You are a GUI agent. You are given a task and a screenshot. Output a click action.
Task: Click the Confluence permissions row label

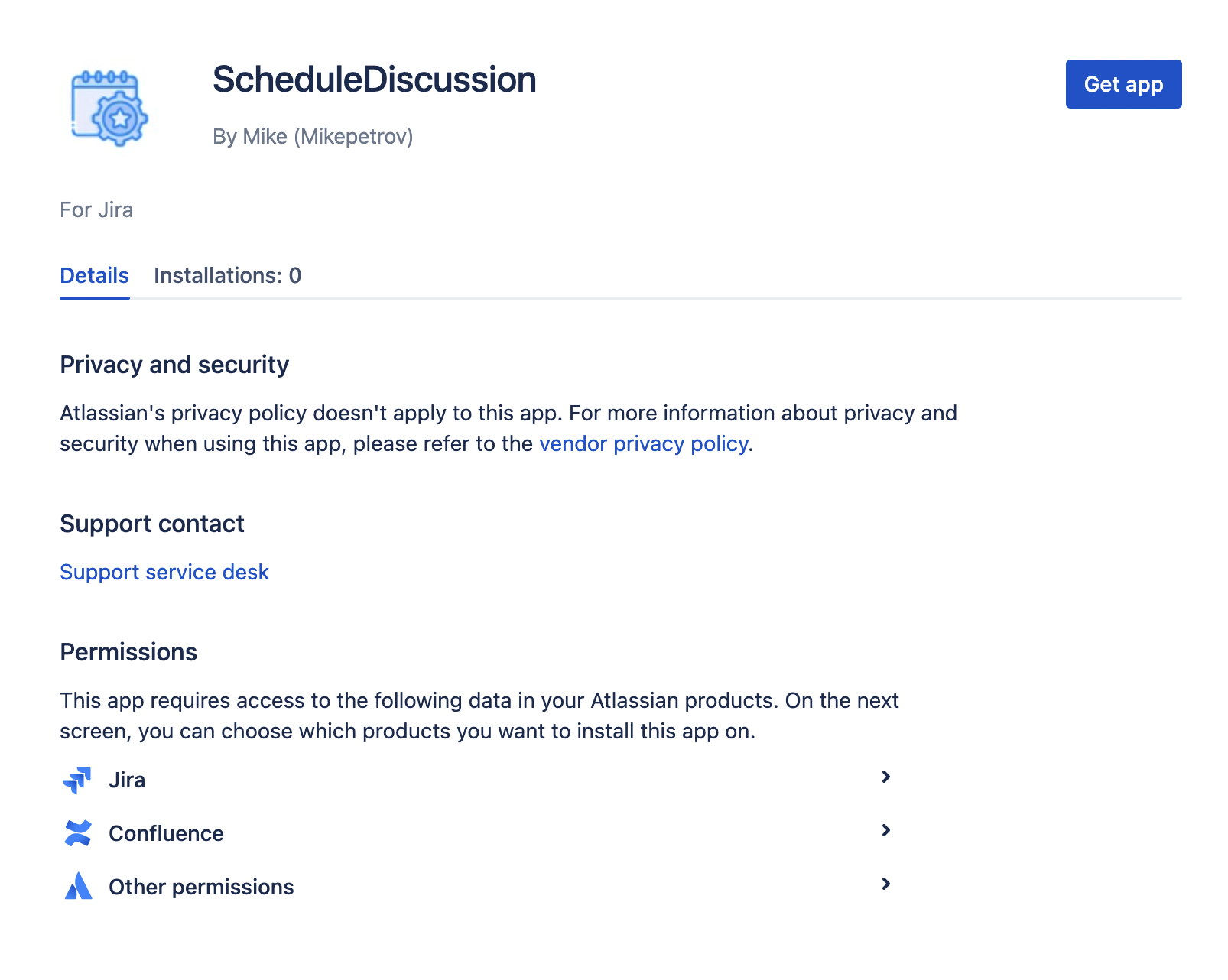[x=166, y=833]
